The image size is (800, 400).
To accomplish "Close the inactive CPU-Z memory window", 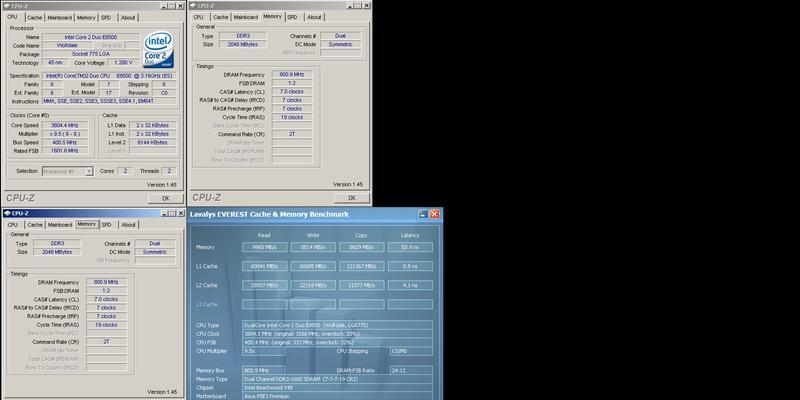I will tap(366, 6).
